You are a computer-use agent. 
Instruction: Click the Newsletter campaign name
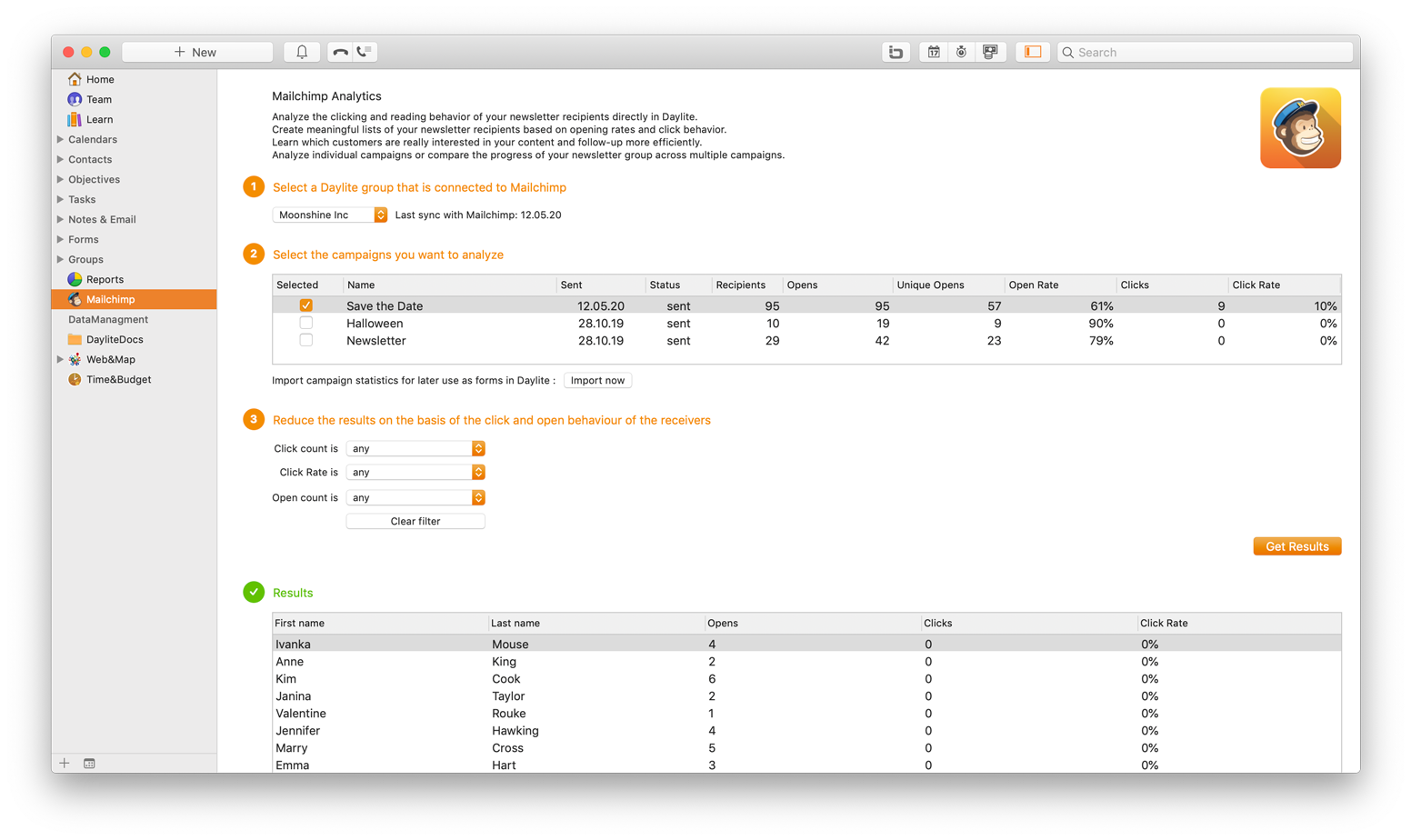coord(376,340)
